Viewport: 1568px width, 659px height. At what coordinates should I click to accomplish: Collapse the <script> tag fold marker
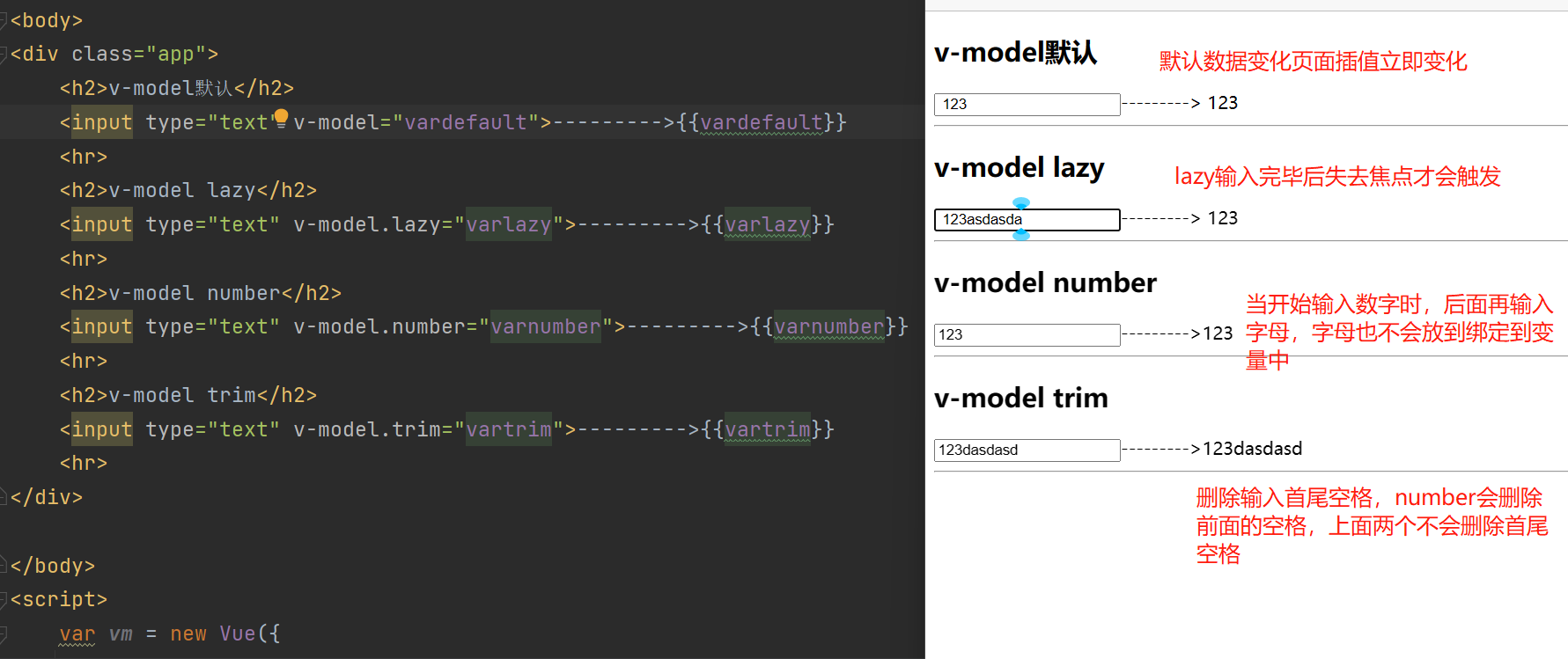click(x=4, y=600)
